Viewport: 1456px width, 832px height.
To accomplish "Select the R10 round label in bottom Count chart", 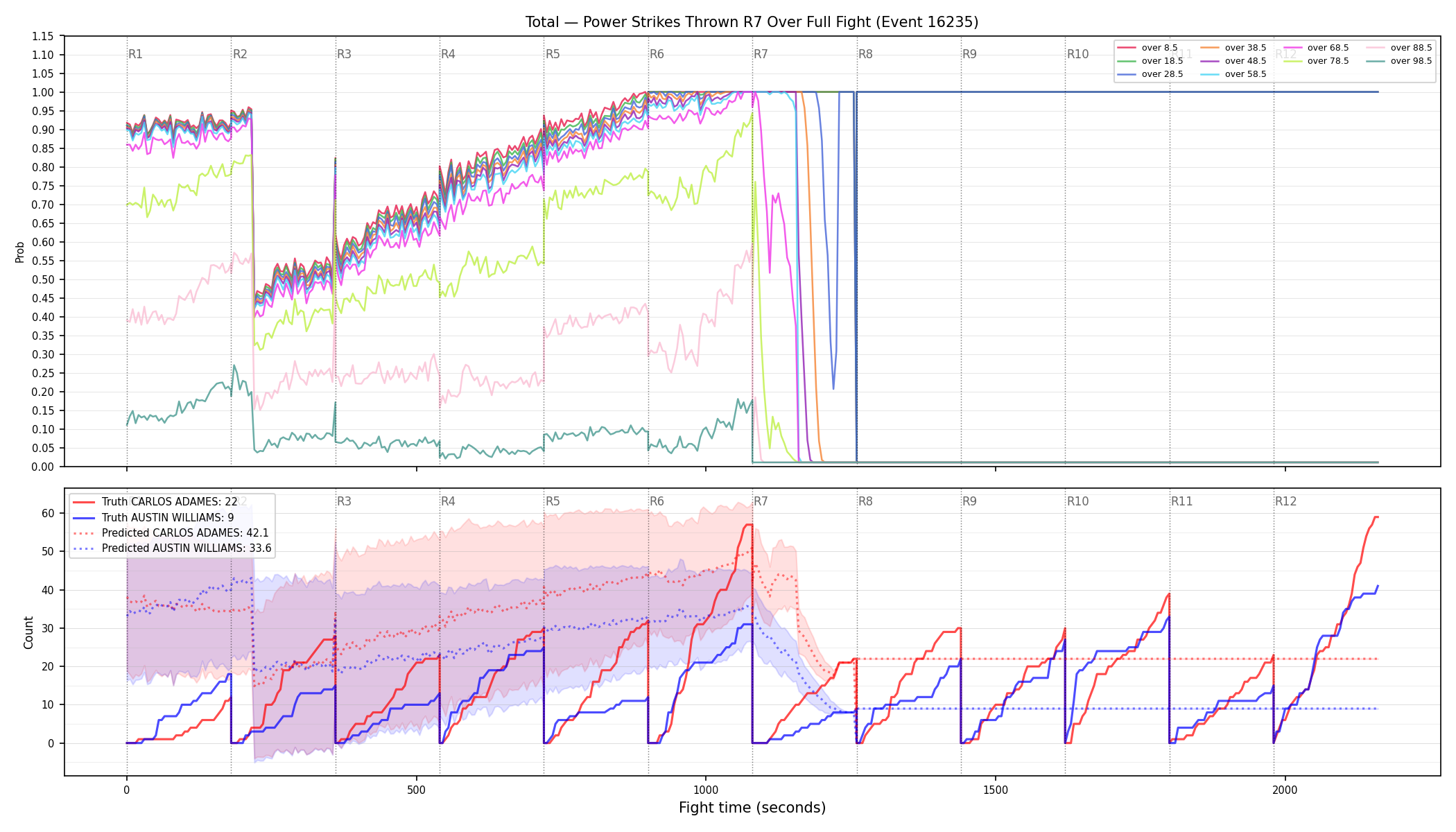I will click(x=1077, y=501).
